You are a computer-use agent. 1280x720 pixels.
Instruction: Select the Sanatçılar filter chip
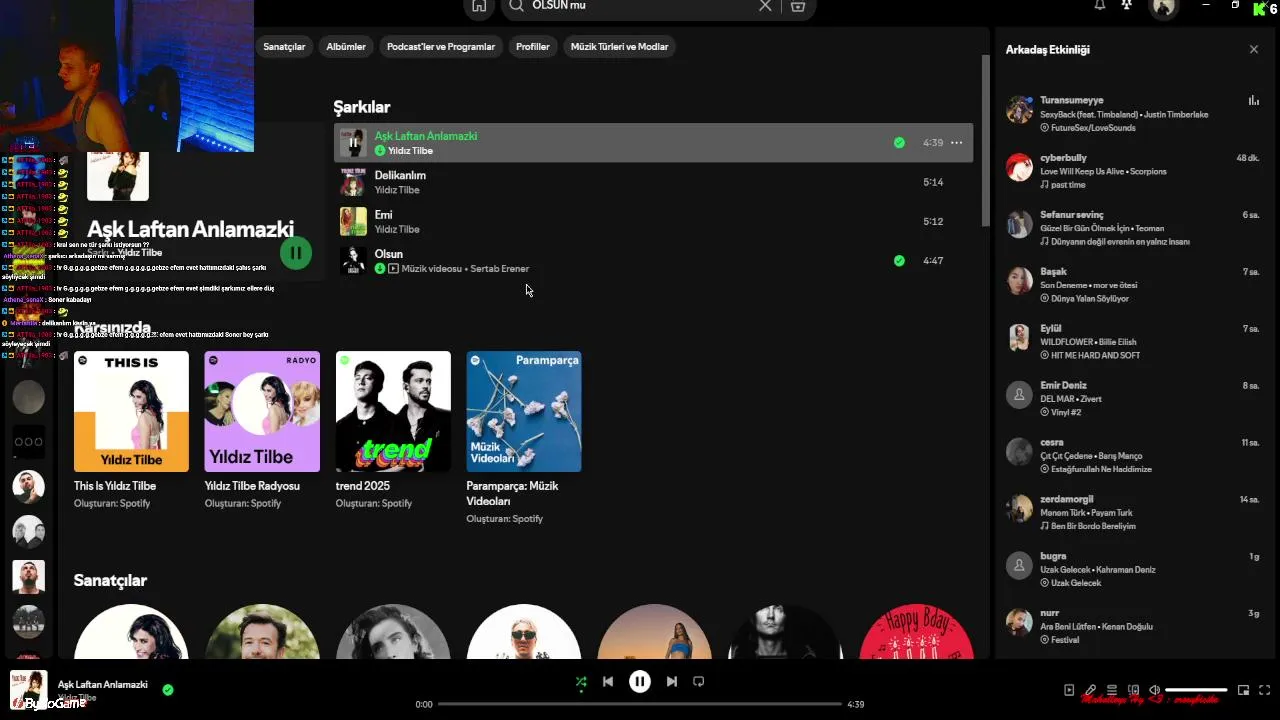[284, 47]
